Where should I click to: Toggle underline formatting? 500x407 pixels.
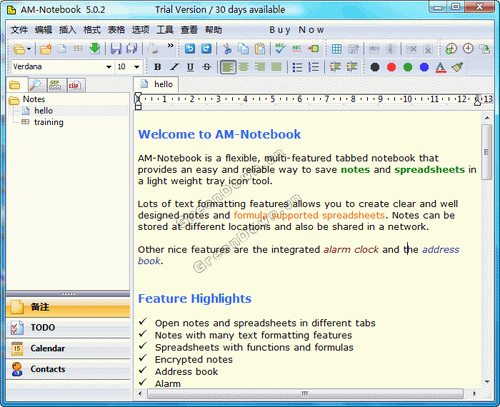190,67
